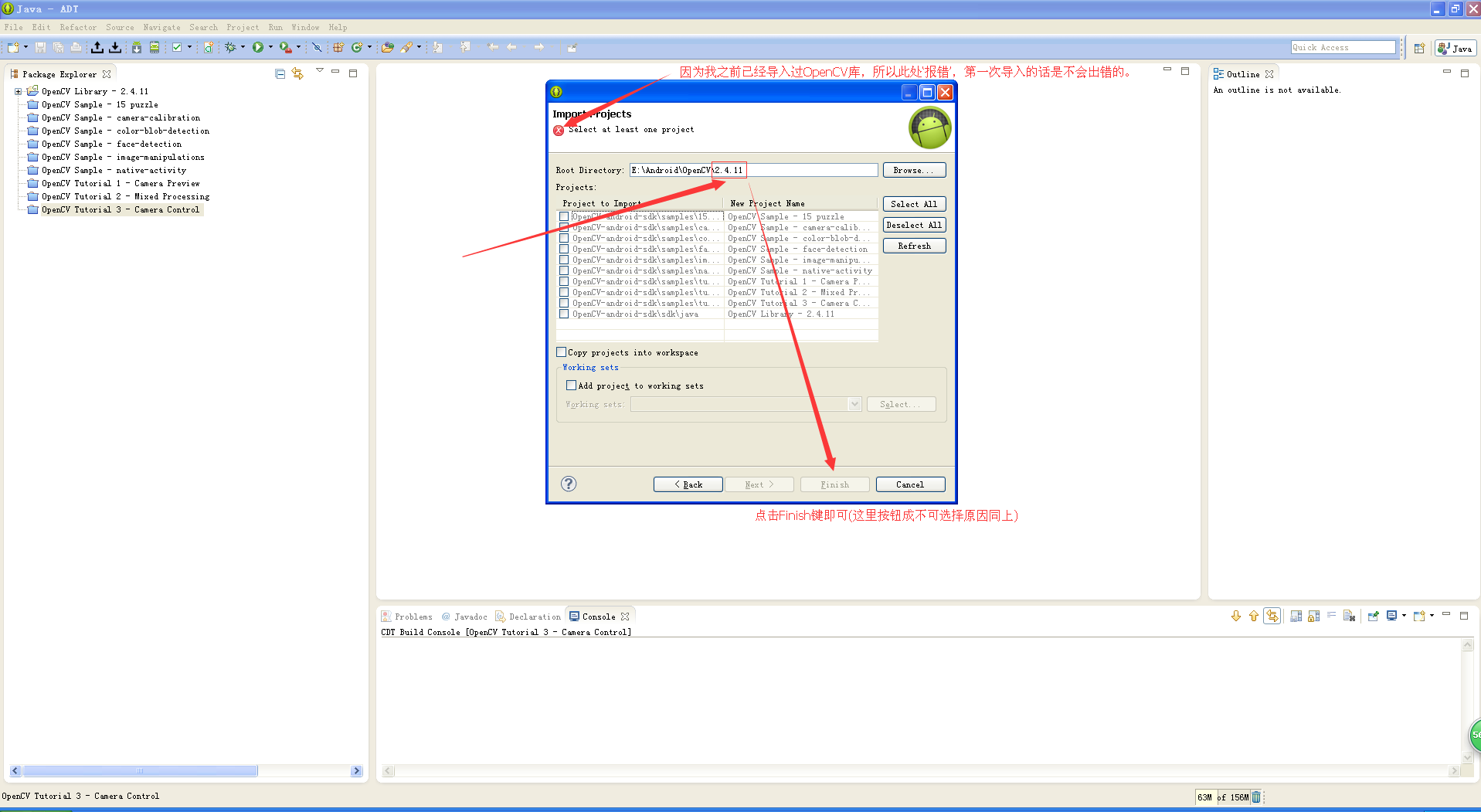Click the Print icon in main toolbar
The image size is (1481, 812).
coord(76,47)
